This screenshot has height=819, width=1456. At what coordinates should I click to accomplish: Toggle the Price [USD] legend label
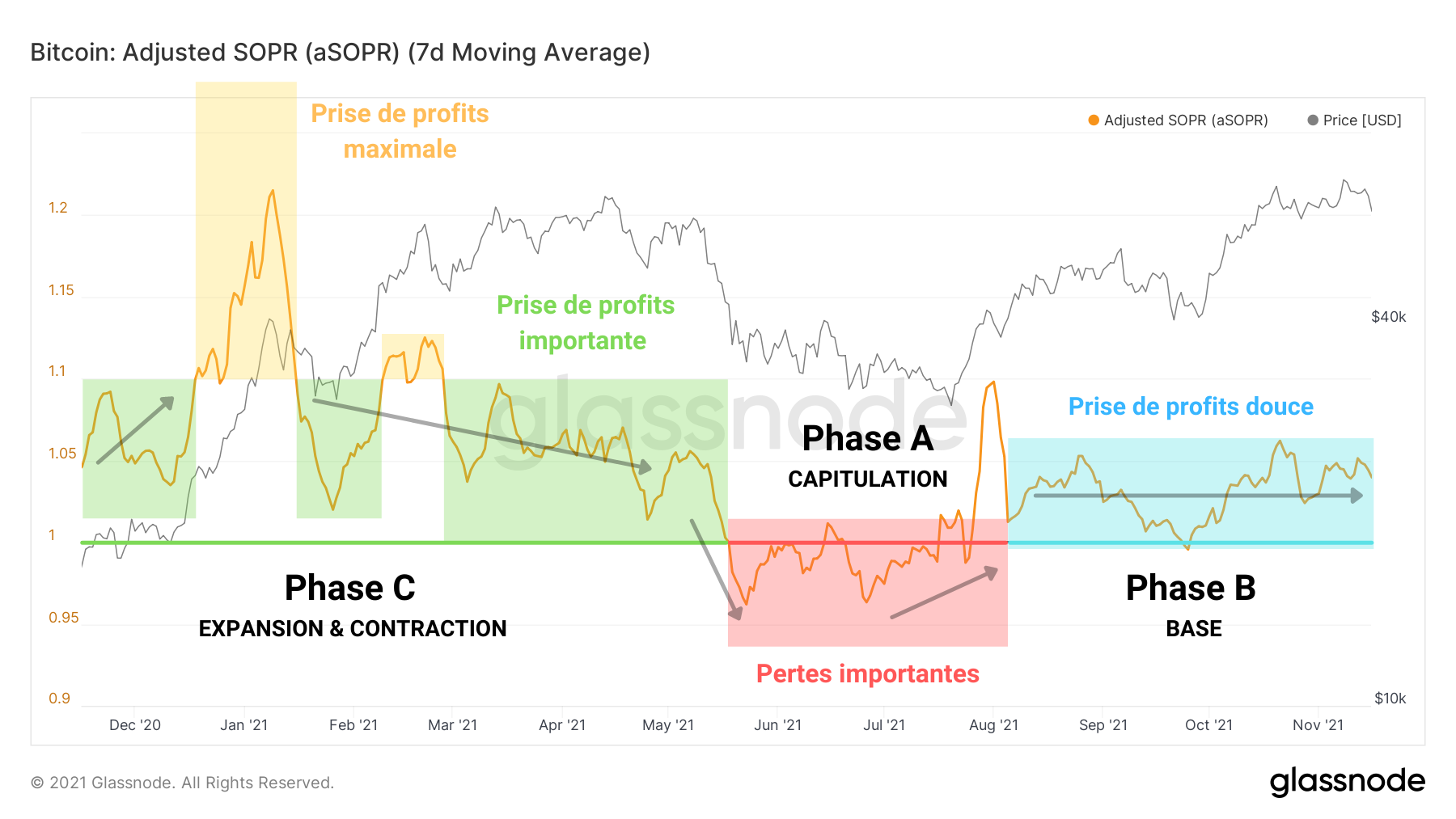pos(1362,120)
